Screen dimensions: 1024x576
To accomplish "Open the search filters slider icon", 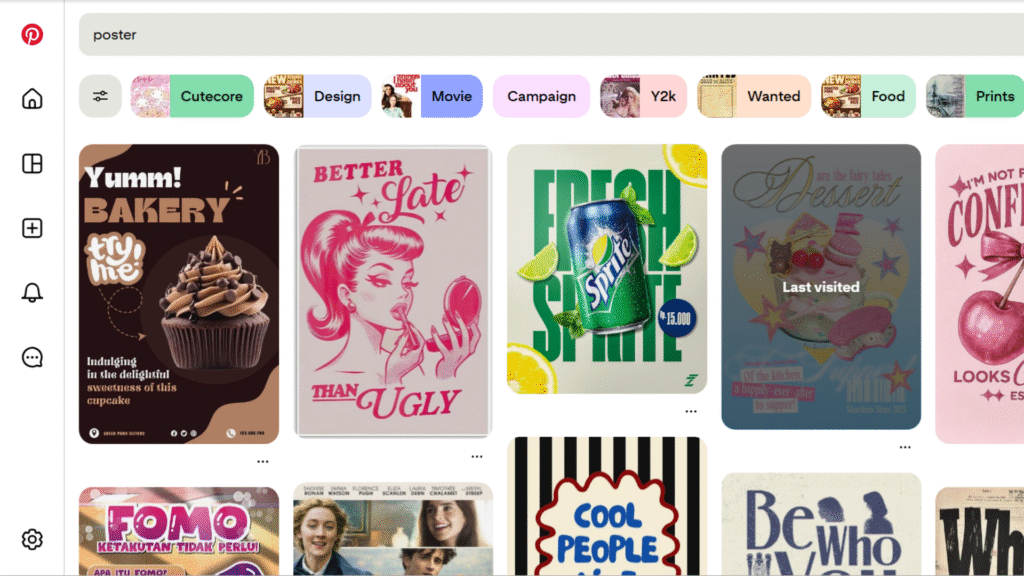I will (100, 96).
